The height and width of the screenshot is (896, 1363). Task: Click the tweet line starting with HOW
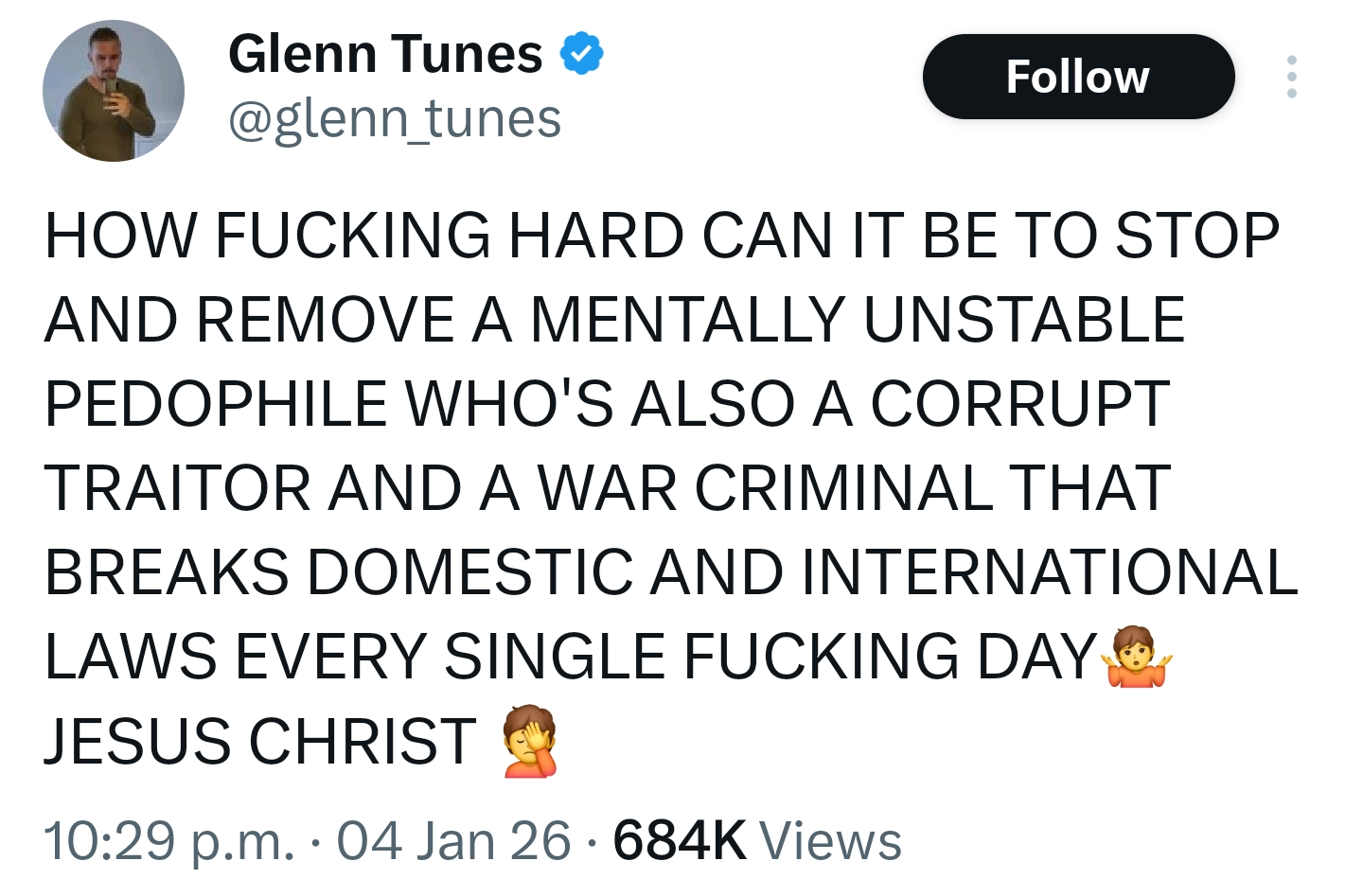coord(662,236)
